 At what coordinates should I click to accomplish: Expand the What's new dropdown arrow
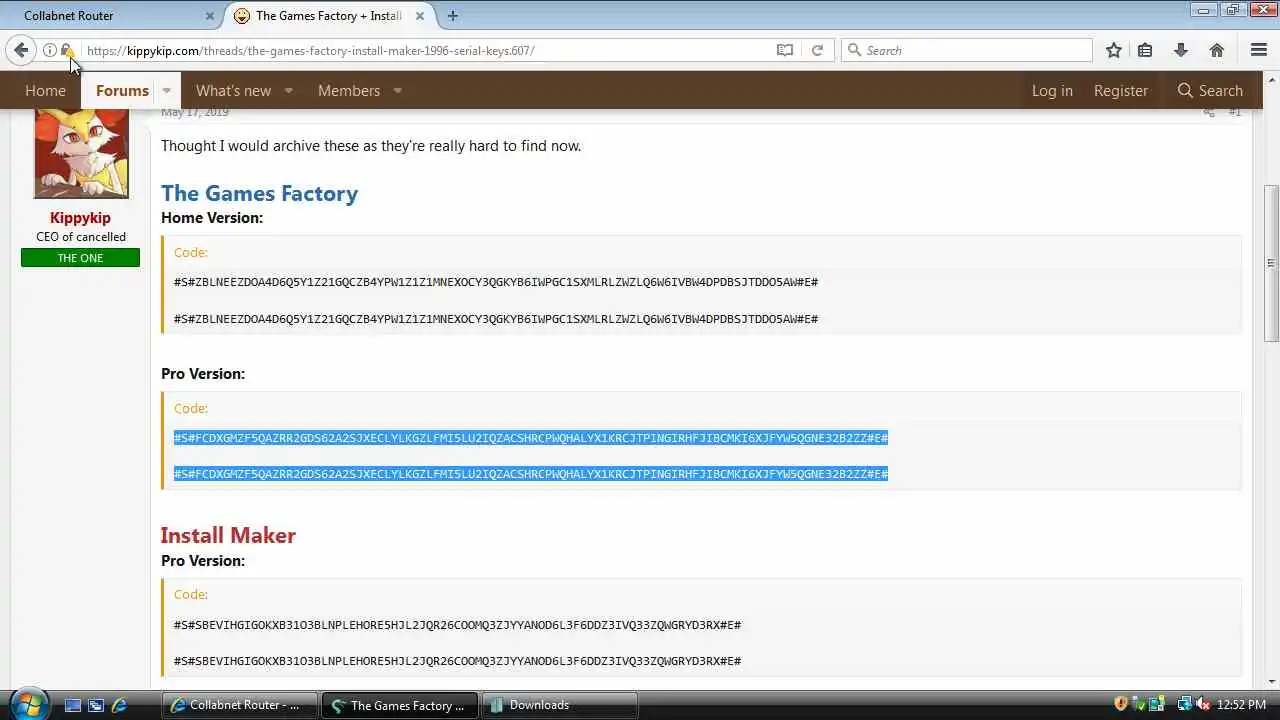click(289, 91)
